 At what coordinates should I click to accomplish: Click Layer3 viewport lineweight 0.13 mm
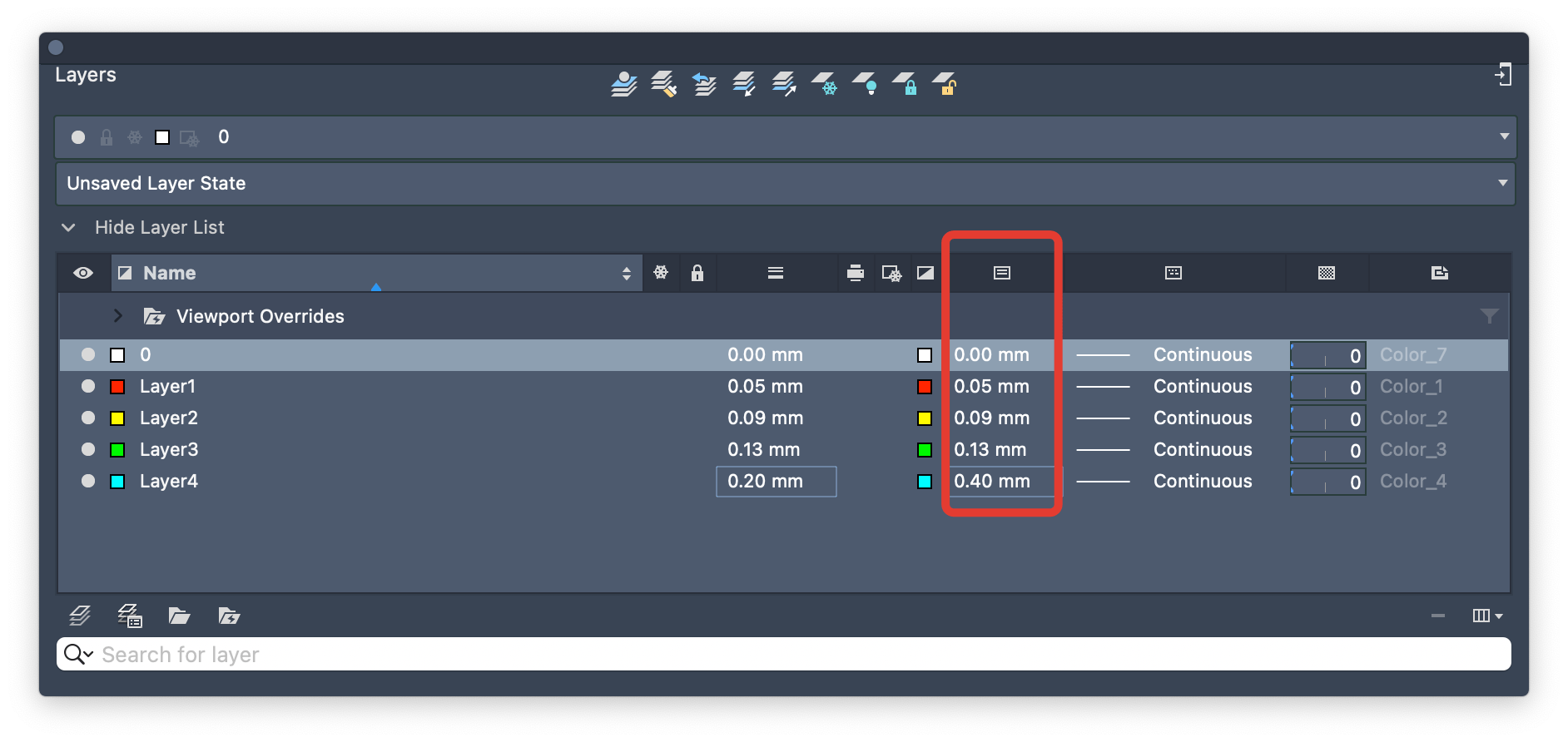tap(990, 450)
